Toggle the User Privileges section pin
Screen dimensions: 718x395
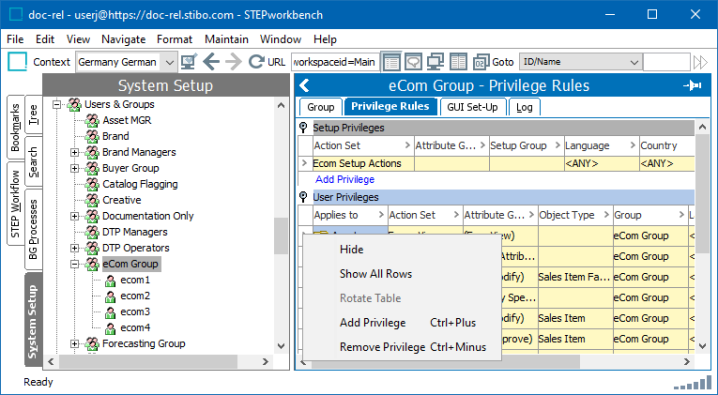point(303,197)
